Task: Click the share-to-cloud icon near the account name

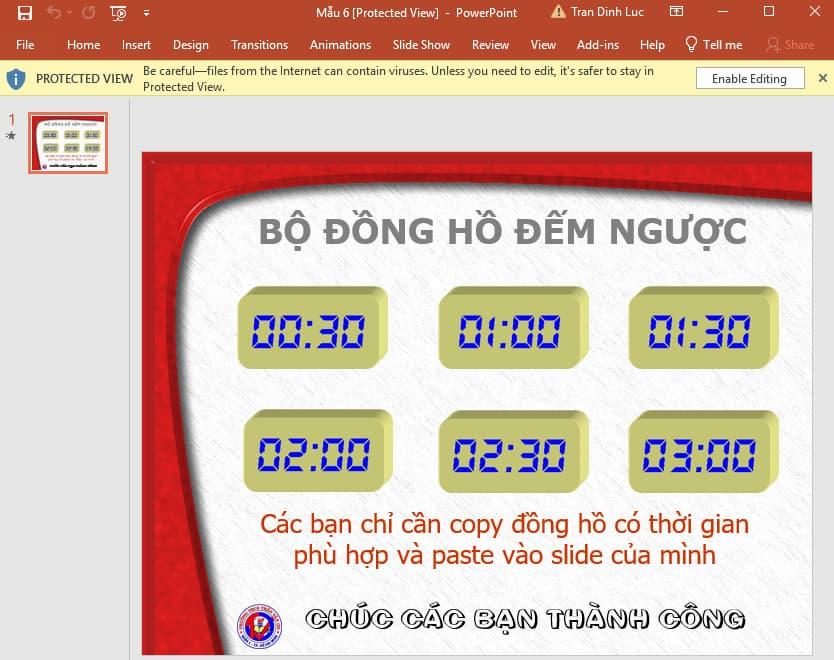Action: coord(676,12)
